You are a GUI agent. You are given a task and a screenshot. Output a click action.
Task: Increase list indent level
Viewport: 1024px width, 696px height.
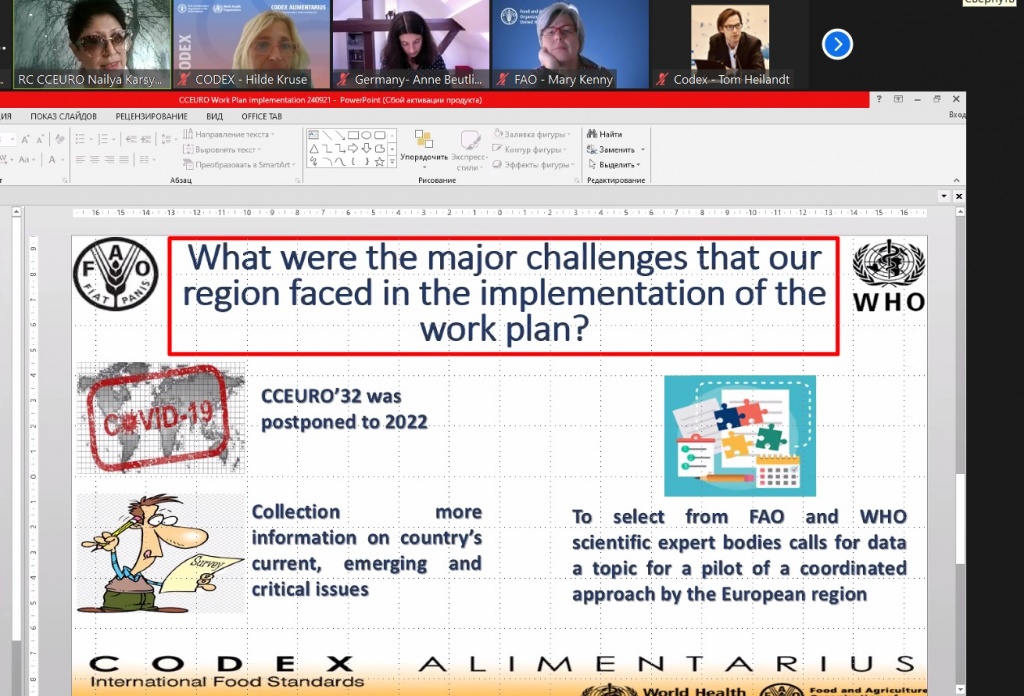145,138
